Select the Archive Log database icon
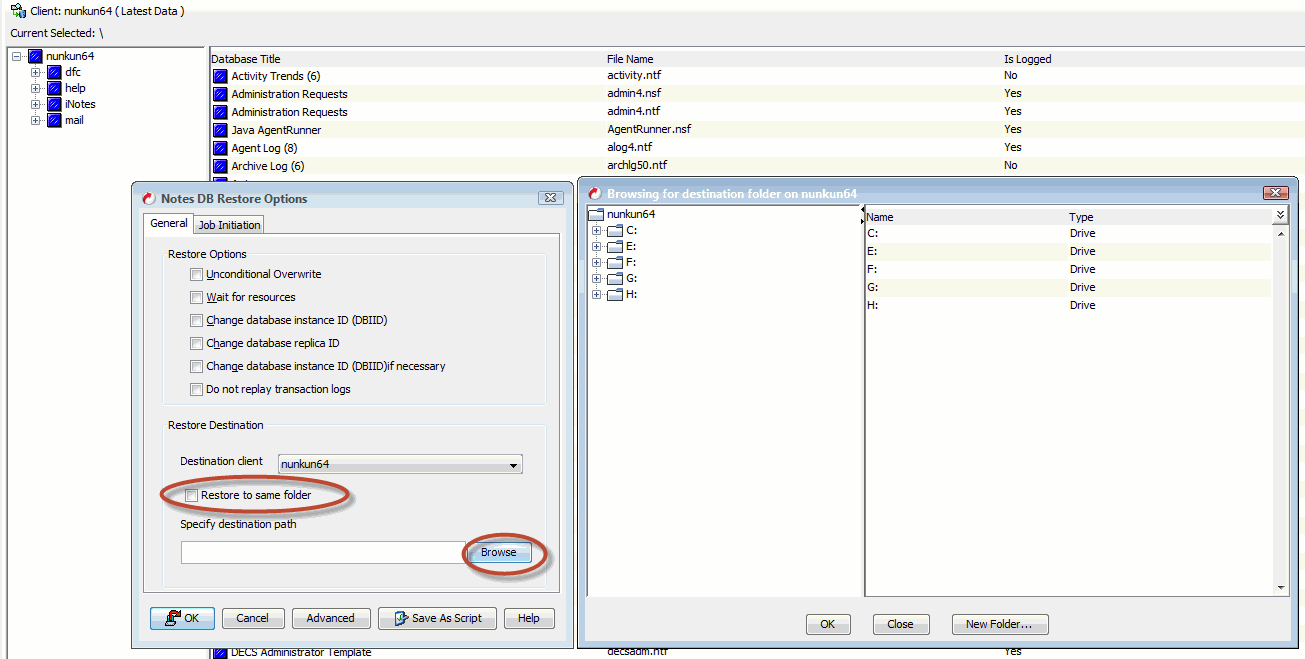 click(220, 165)
